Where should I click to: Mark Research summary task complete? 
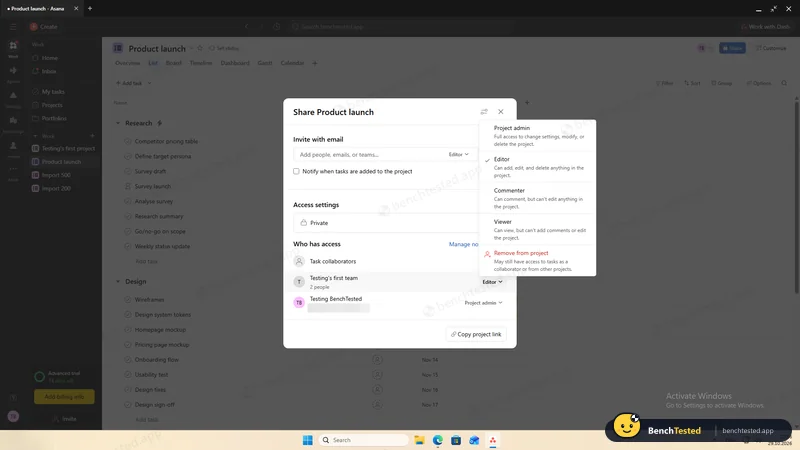[x=128, y=216]
